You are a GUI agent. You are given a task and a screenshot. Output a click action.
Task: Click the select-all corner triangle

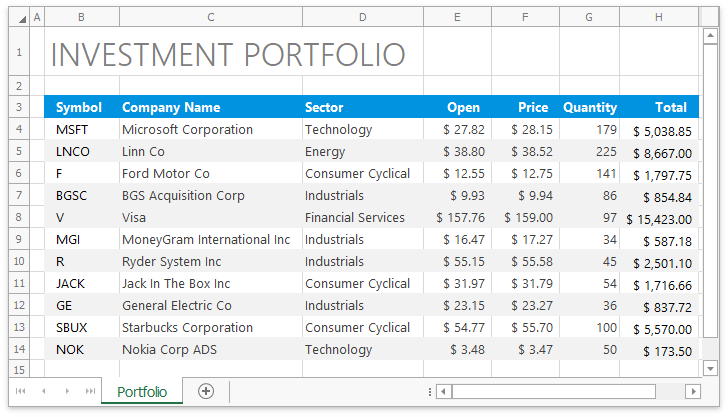[20, 17]
